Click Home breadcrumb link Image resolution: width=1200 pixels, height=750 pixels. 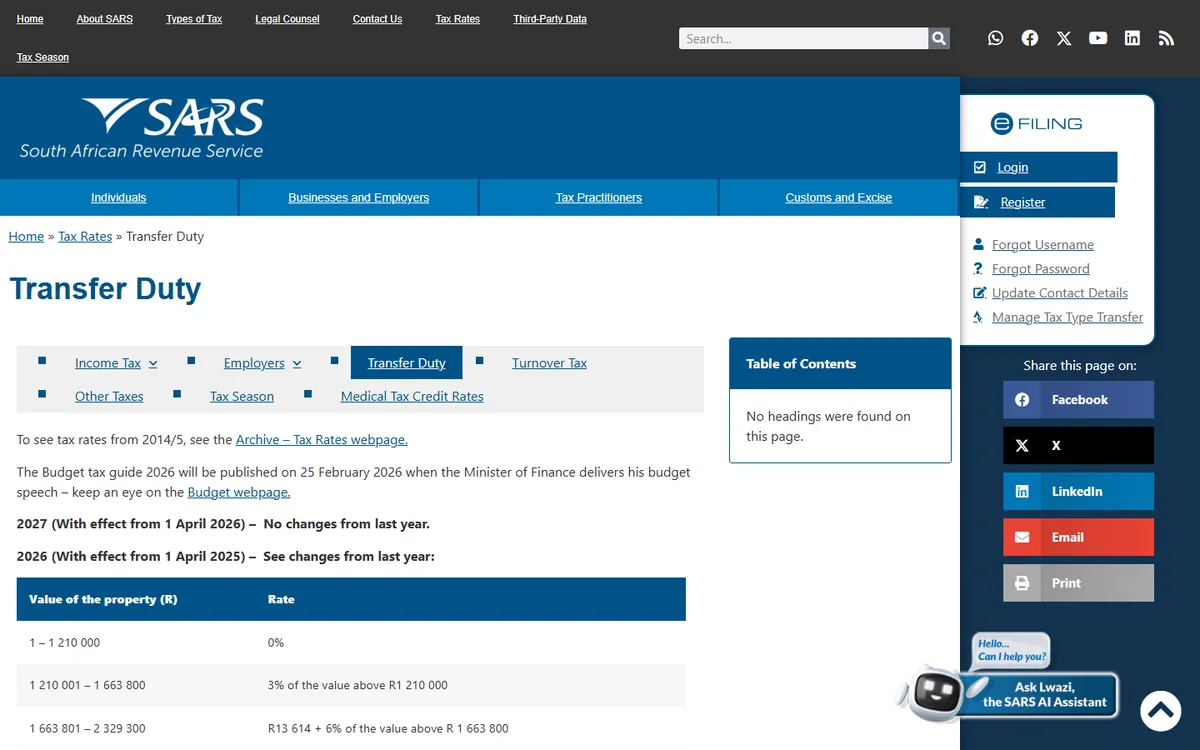(26, 236)
